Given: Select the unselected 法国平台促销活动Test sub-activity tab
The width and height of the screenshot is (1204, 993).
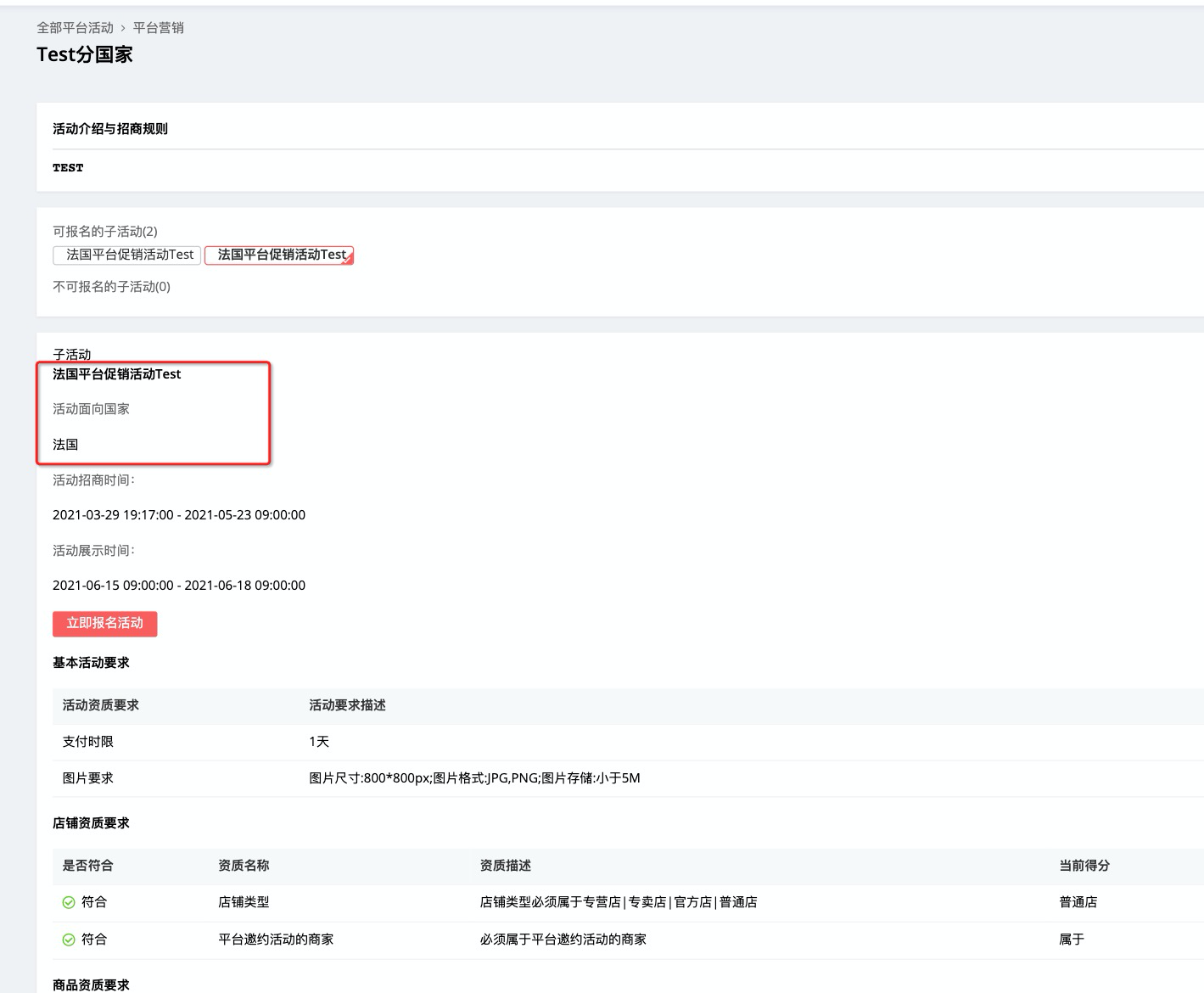Looking at the screenshot, I should pyautogui.click(x=126, y=255).
